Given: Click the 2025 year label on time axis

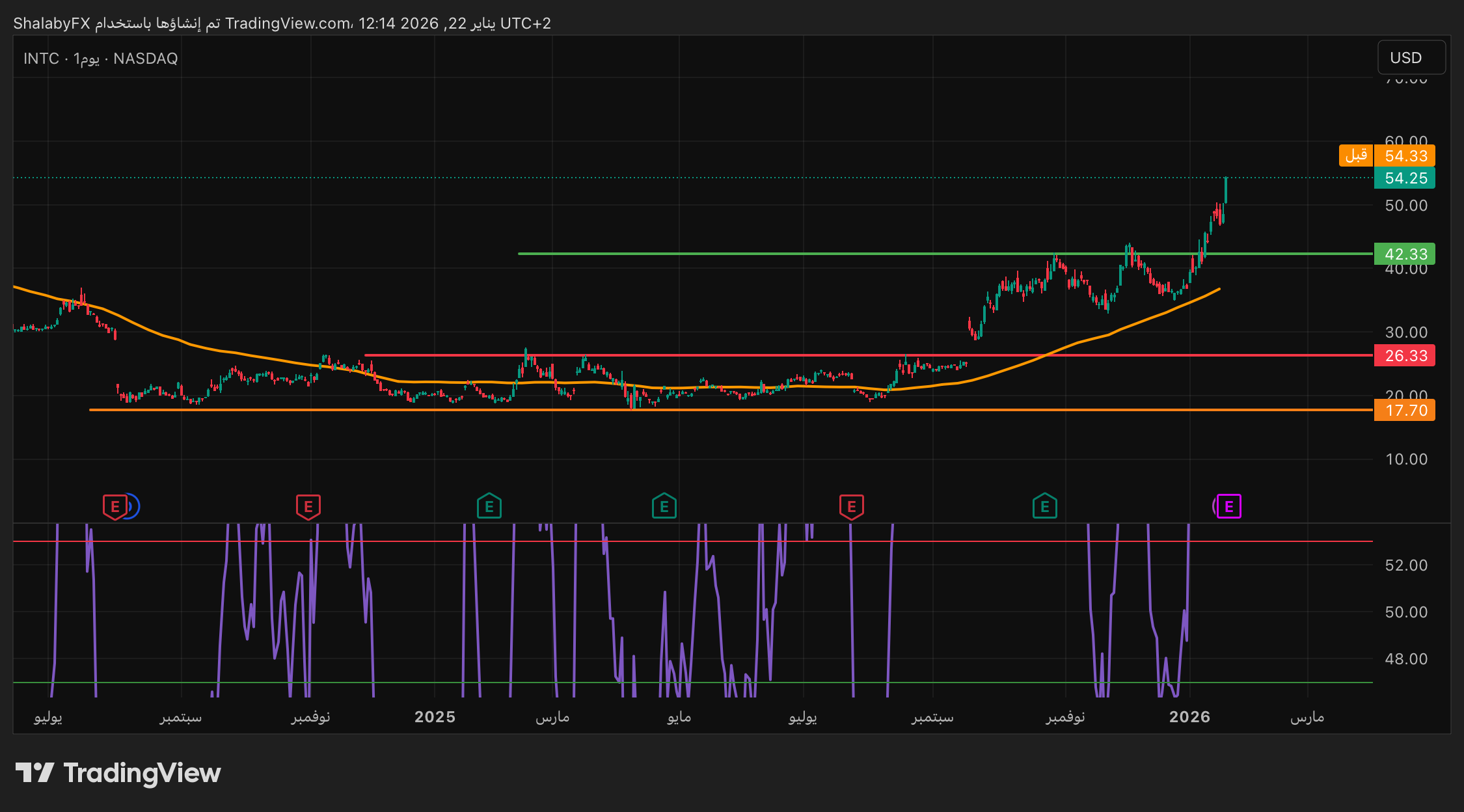Looking at the screenshot, I should tap(435, 717).
